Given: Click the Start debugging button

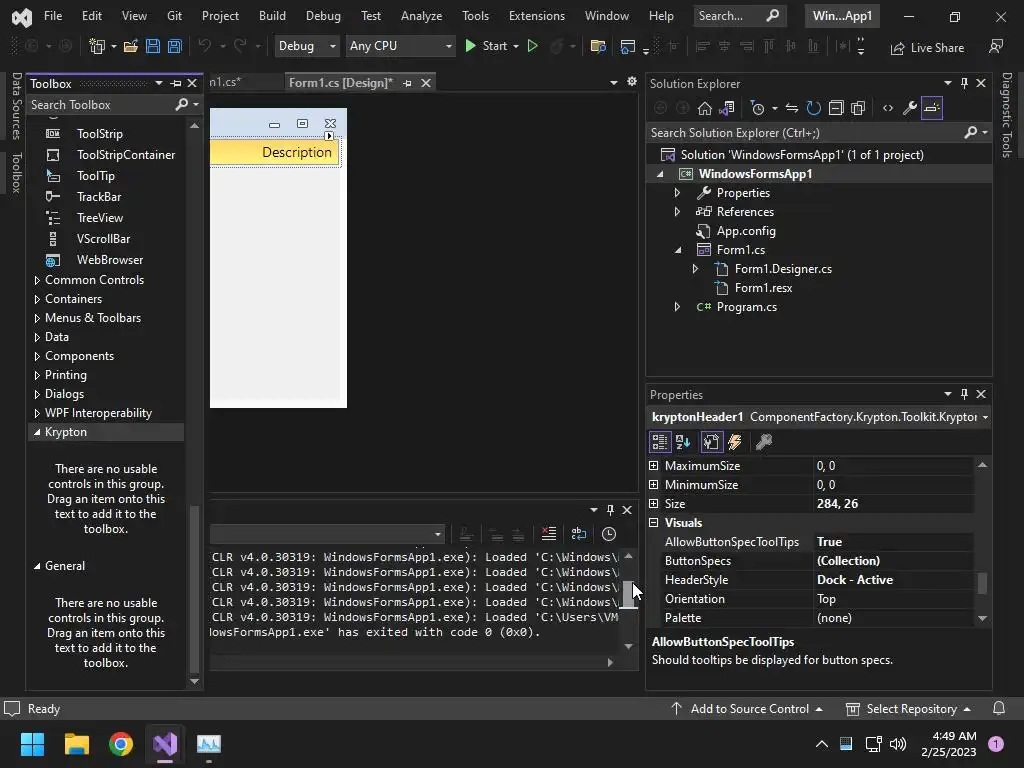Looking at the screenshot, I should tap(490, 46).
